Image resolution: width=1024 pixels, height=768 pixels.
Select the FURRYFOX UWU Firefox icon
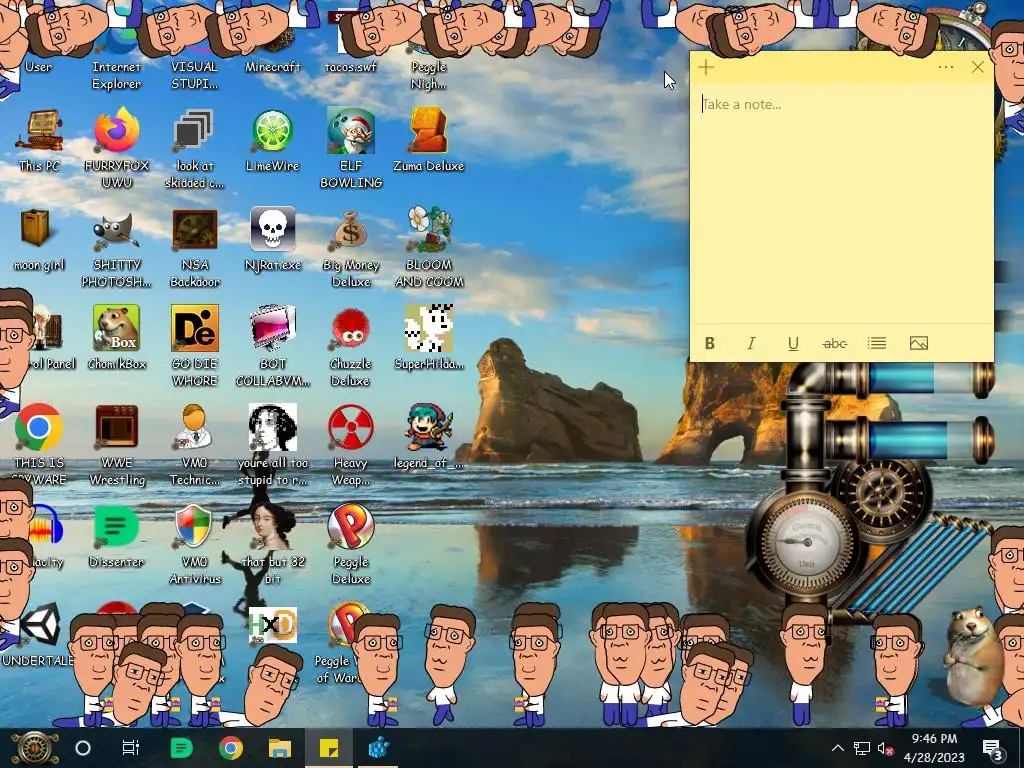[116, 149]
